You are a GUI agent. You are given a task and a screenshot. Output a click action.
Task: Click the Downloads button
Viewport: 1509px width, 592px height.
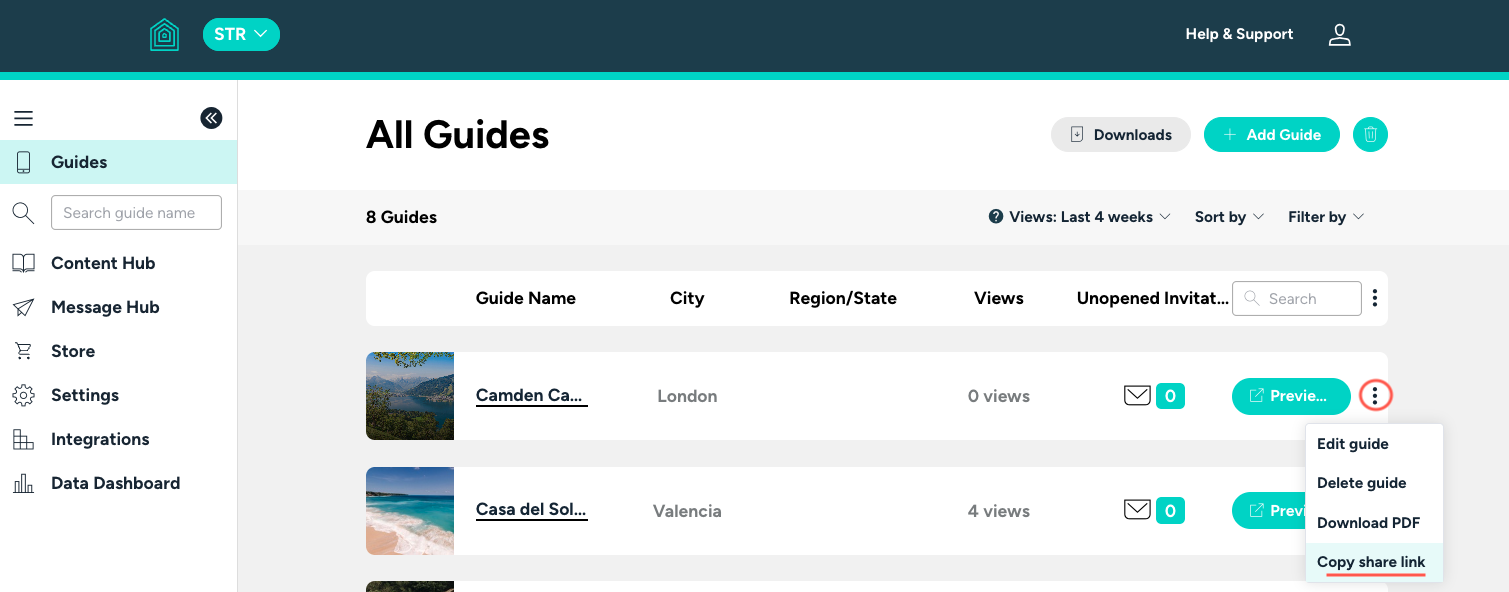click(1121, 135)
